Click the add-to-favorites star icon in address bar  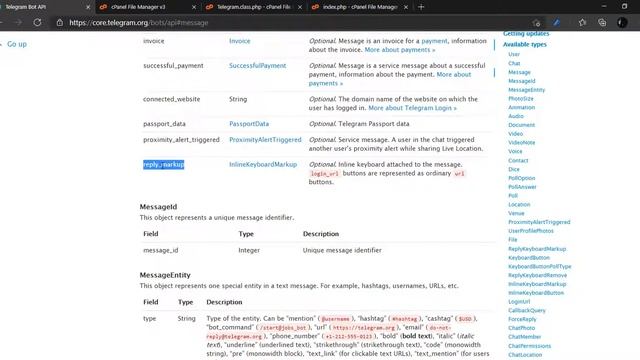point(536,23)
